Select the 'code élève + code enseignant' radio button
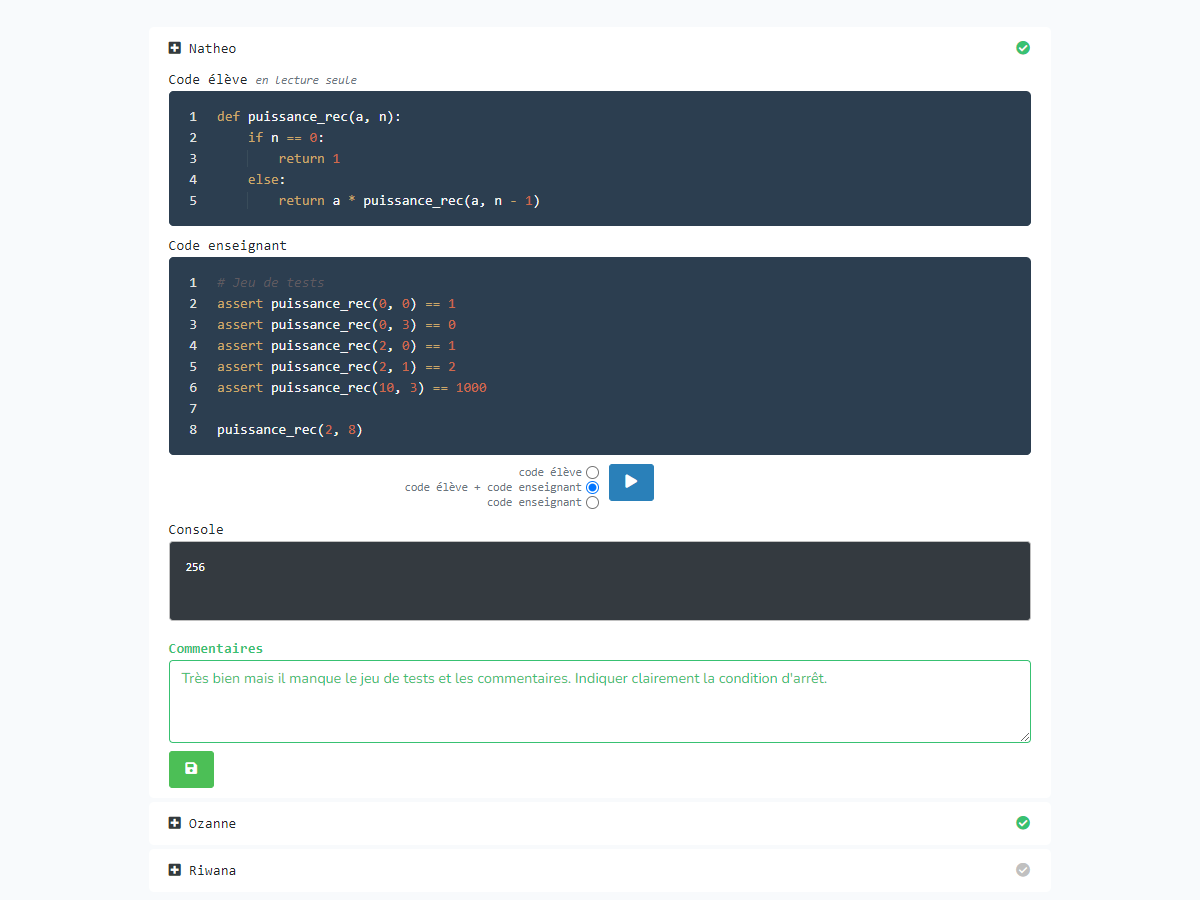 pyautogui.click(x=593, y=487)
